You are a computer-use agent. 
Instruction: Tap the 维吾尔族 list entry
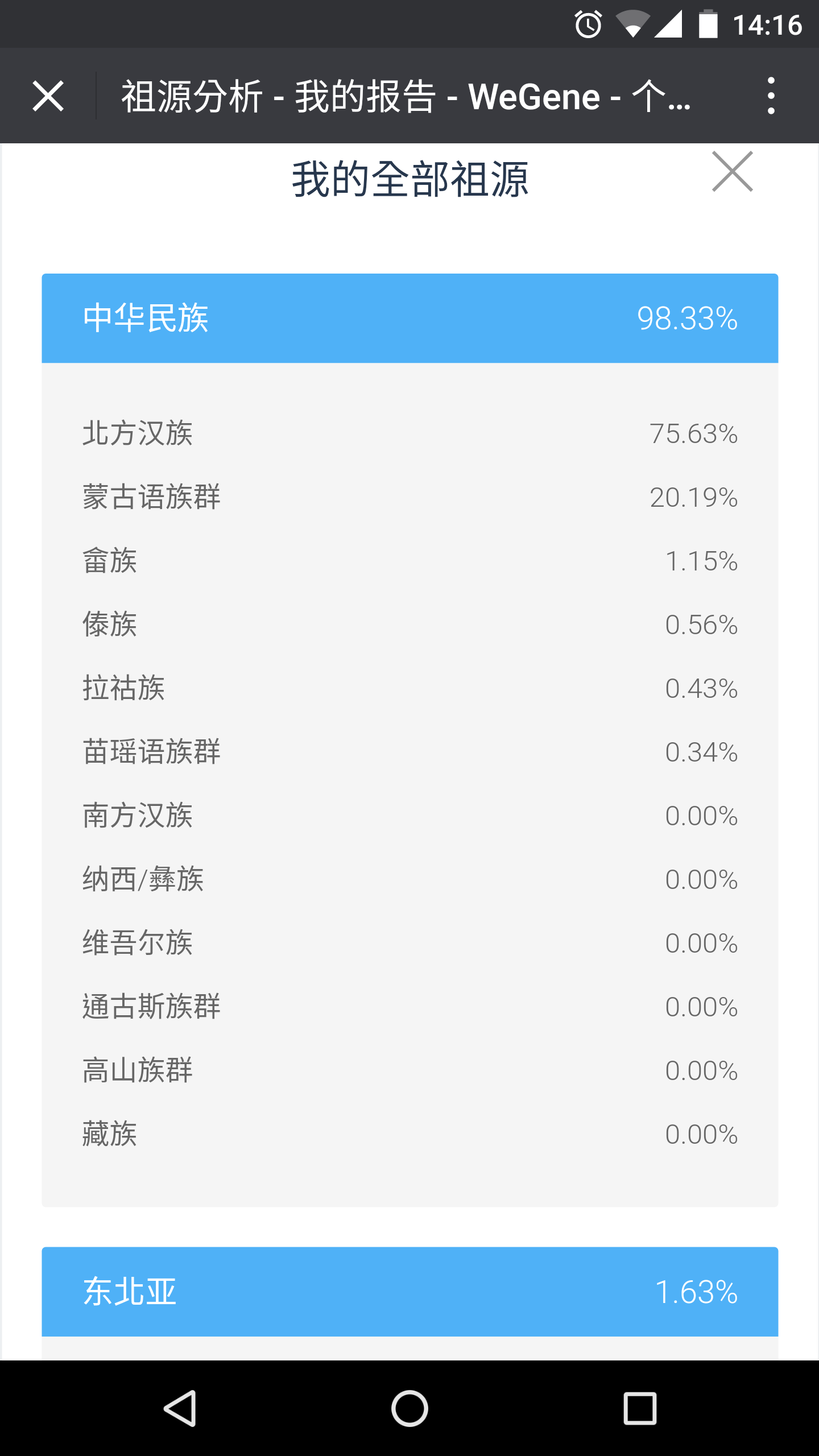(409, 943)
